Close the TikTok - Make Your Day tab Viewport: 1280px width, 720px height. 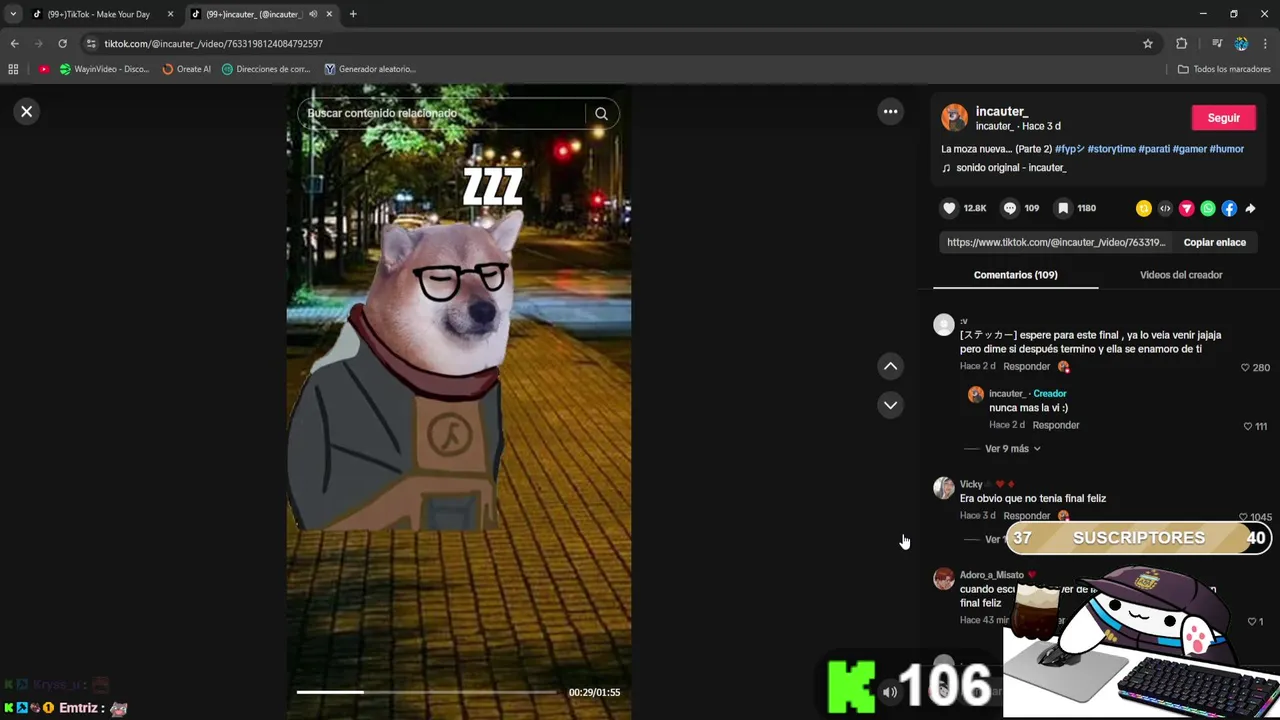click(170, 14)
